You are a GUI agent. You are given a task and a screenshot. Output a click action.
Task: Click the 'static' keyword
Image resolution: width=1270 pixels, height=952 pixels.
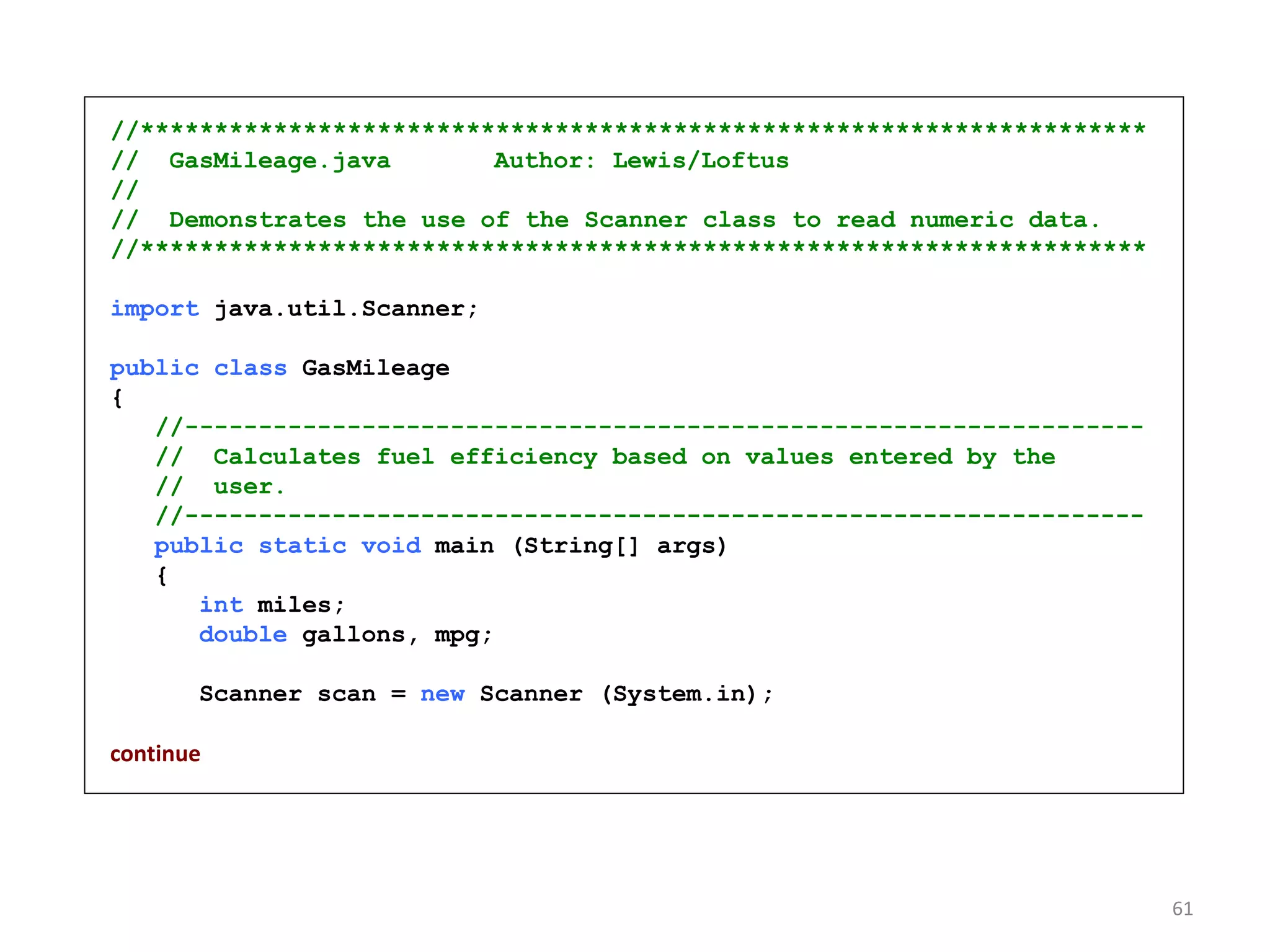click(x=302, y=546)
